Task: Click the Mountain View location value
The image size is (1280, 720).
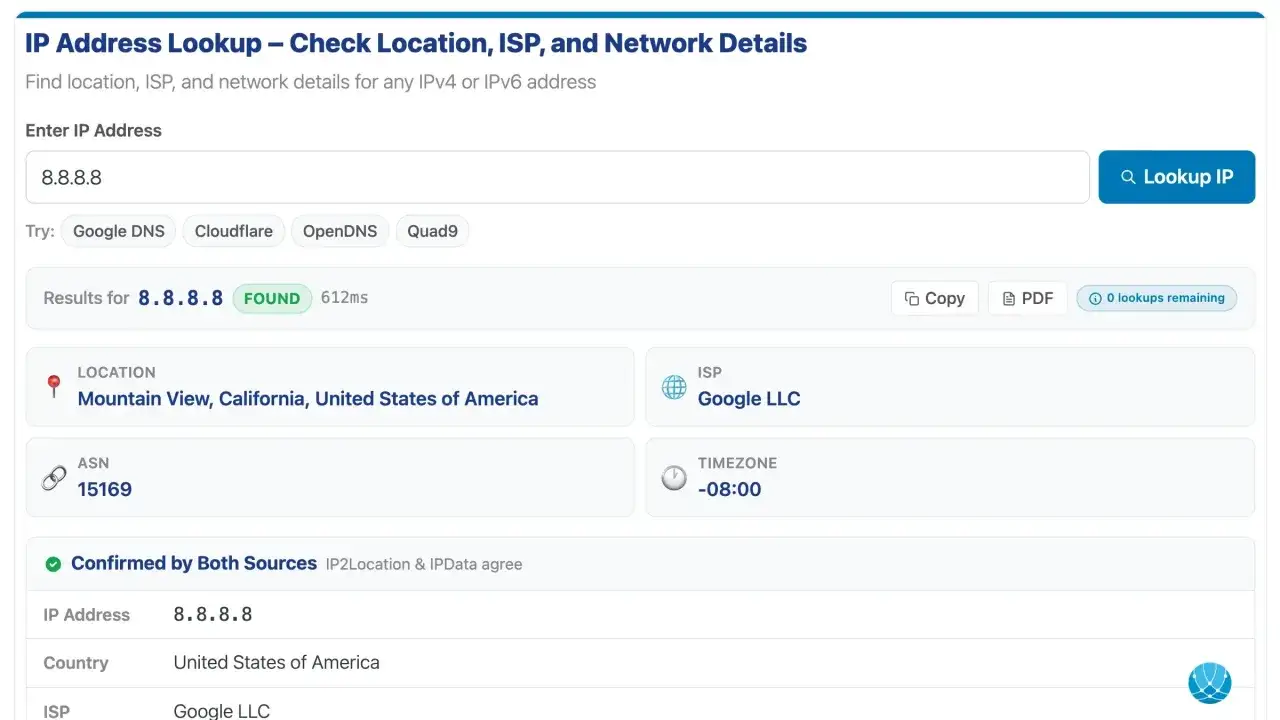Action: pos(308,399)
